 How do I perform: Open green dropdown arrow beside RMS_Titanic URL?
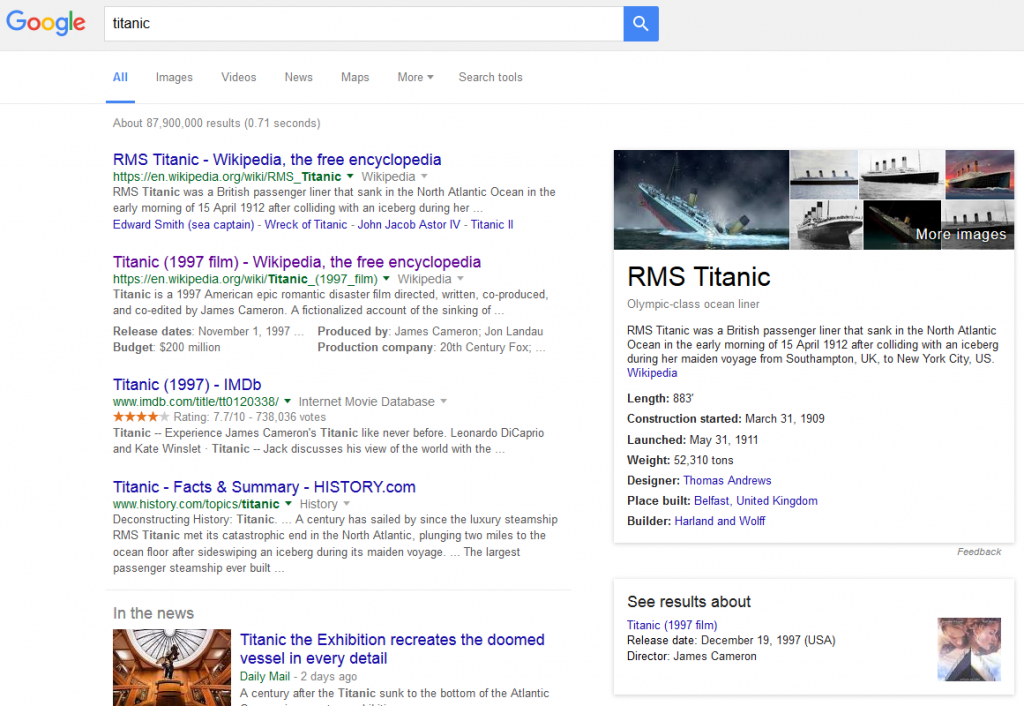[x=350, y=177]
